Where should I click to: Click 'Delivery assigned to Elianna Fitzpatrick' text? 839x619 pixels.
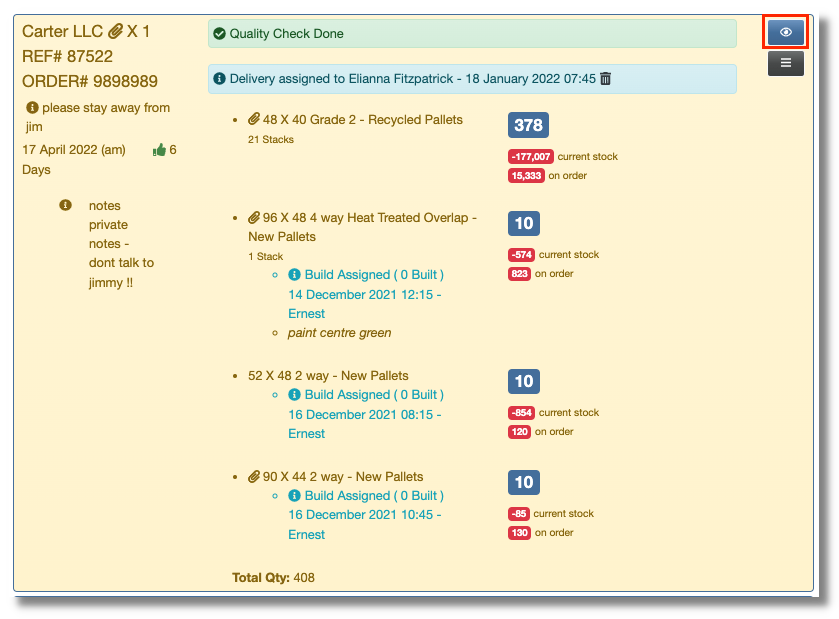coord(341,79)
